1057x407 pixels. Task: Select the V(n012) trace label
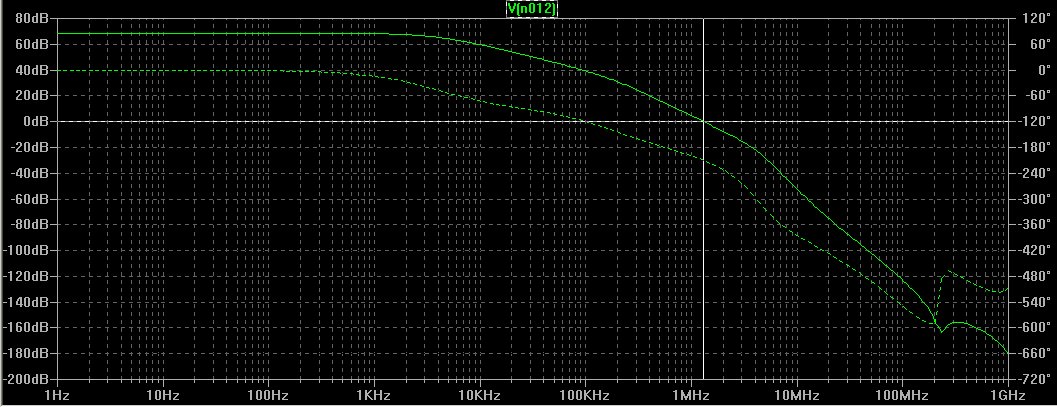(x=531, y=8)
